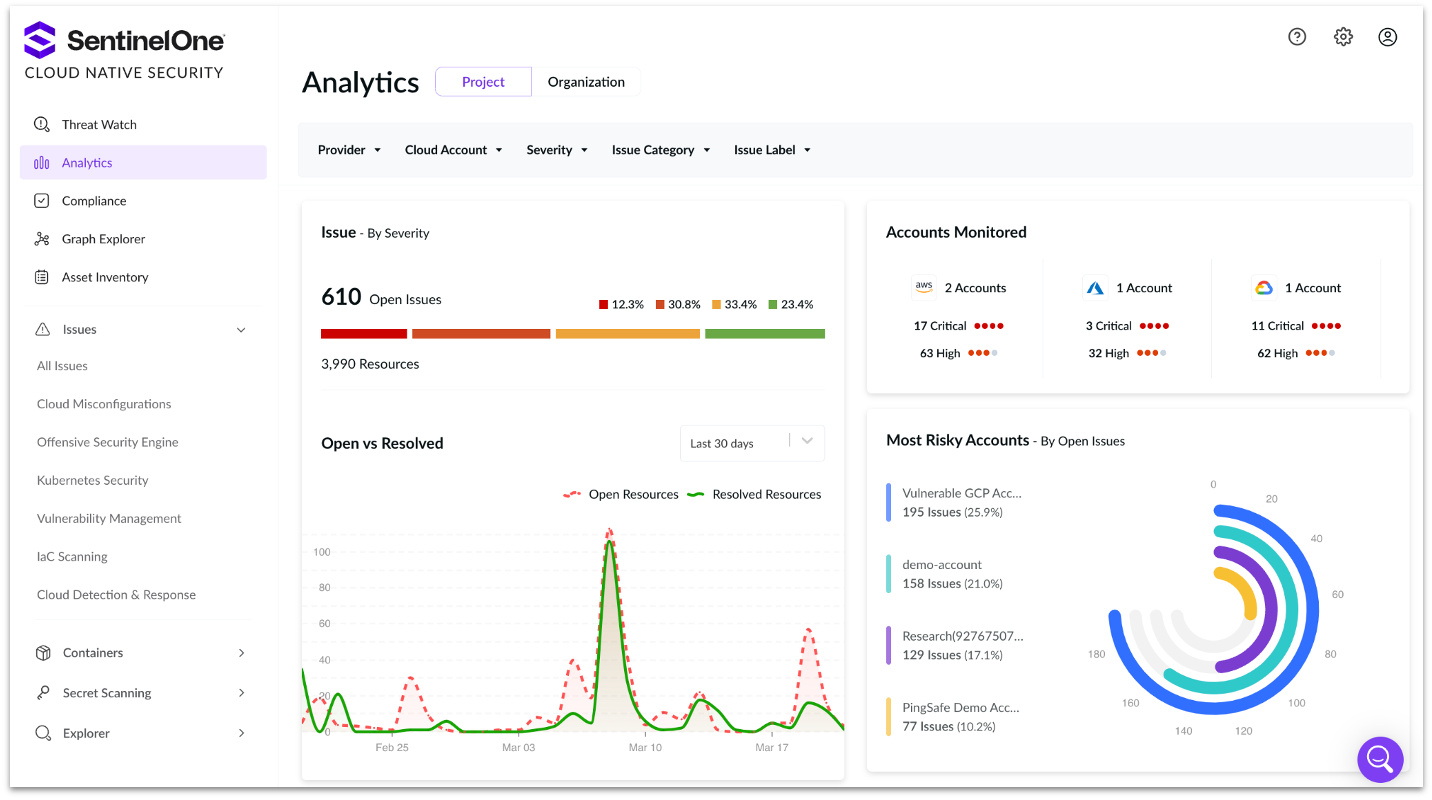Open the settings gear icon
Screen dimensions: 1432x800
[x=1343, y=36]
